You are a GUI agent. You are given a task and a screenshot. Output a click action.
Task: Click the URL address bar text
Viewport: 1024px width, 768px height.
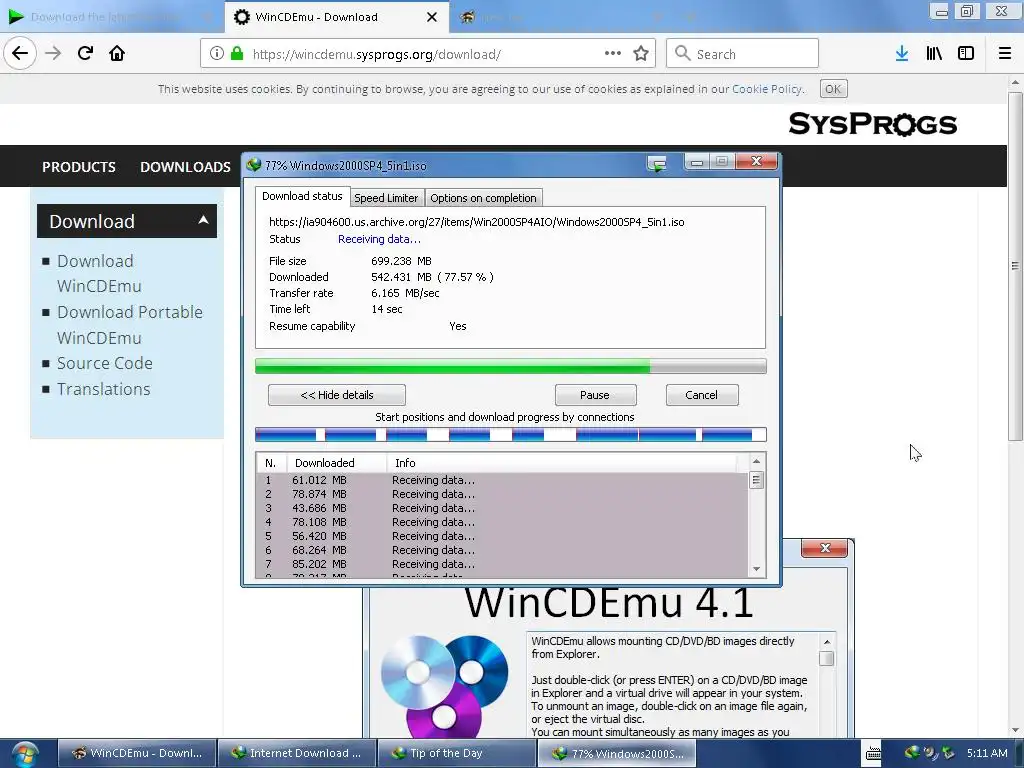point(377,54)
